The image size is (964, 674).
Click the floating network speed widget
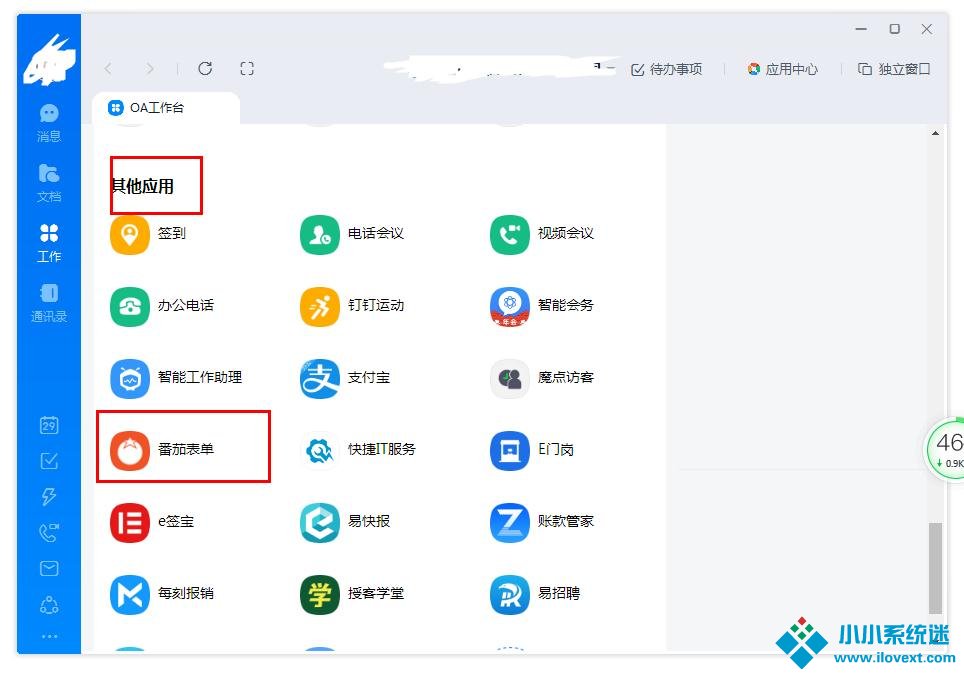(946, 450)
